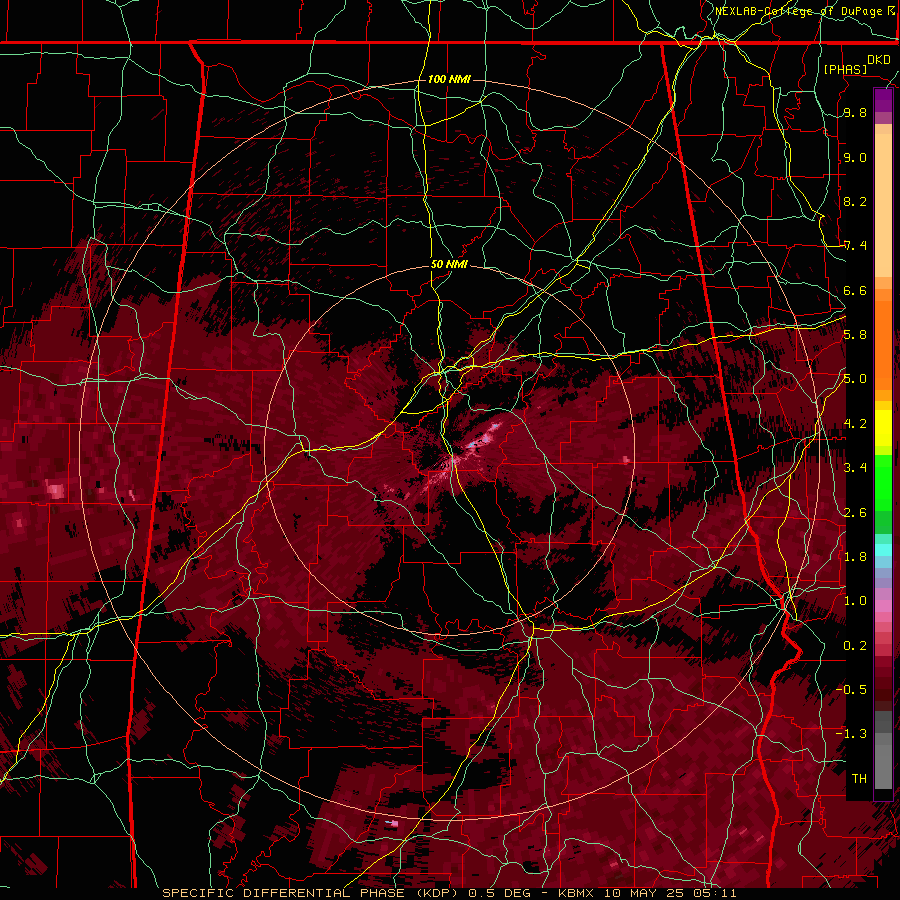Click the 1.8 value on the color scale
This screenshot has height=900, width=900.
[x=855, y=557]
